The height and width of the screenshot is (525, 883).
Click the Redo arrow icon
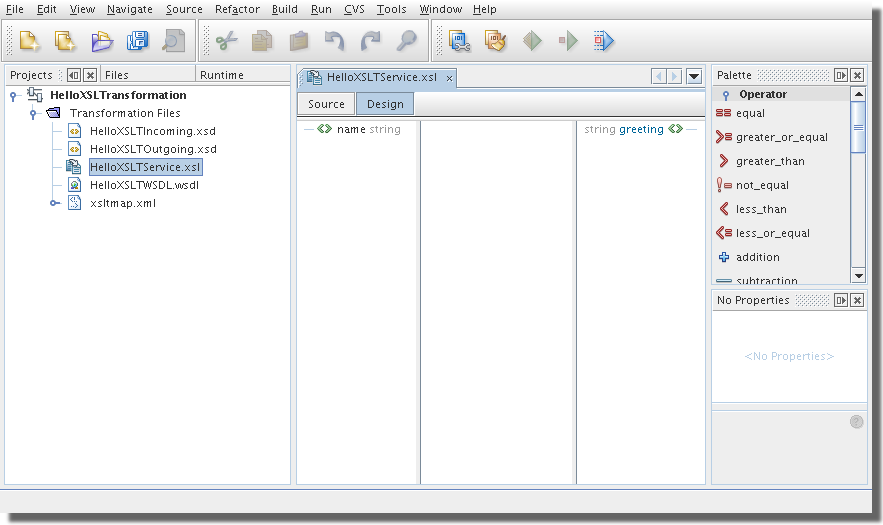(x=371, y=41)
